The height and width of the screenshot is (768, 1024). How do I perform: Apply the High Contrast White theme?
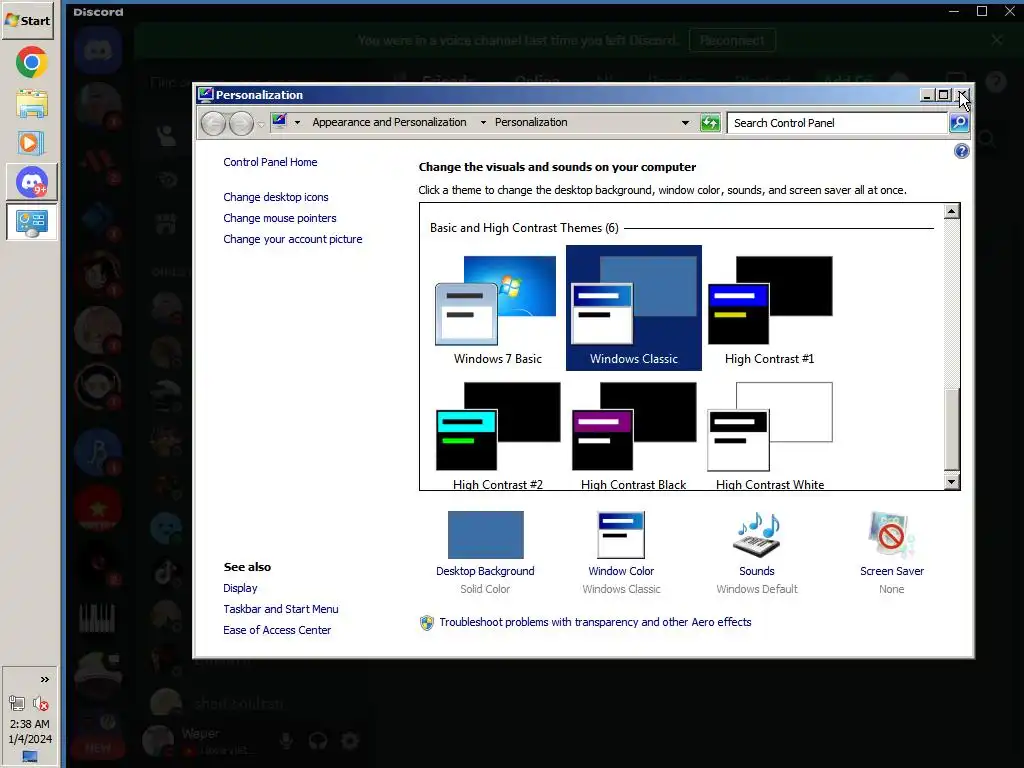[769, 434]
